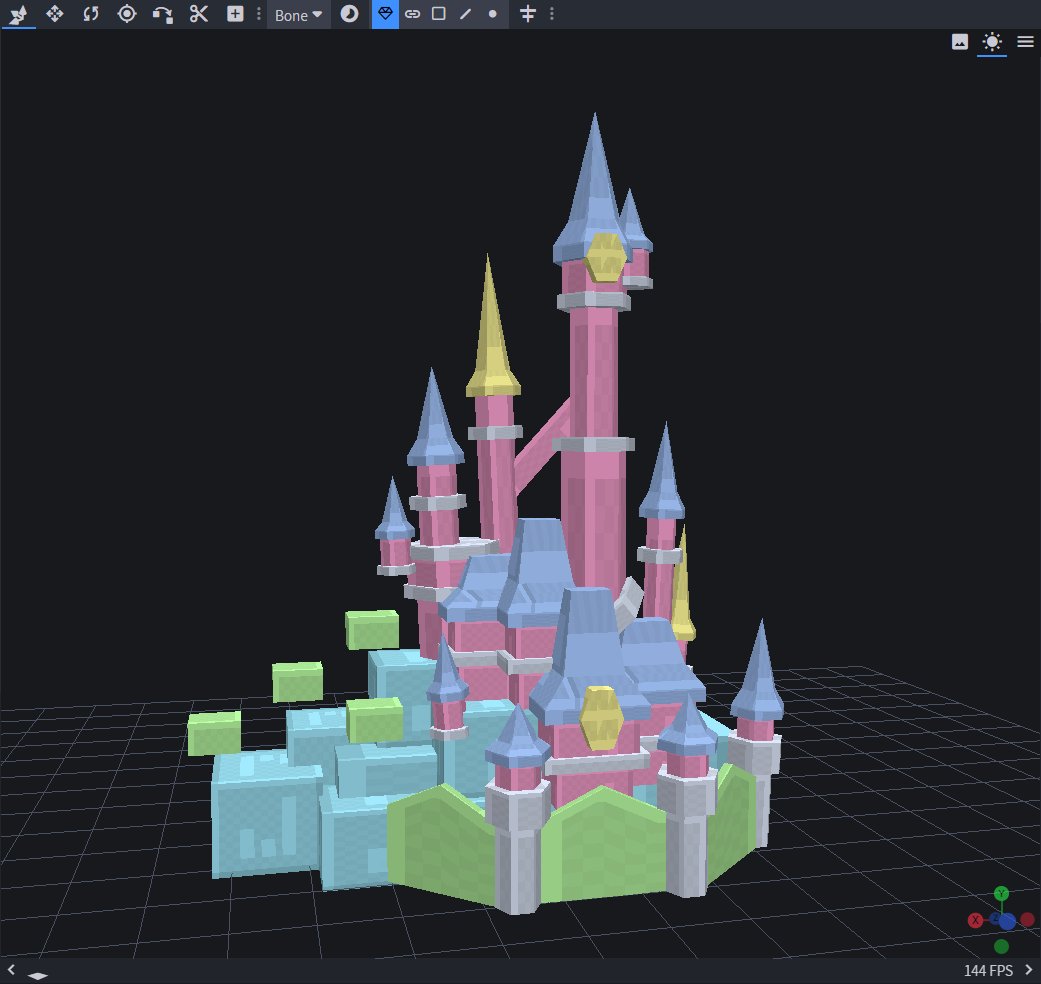Click the blue Z axis on gizmo
The height and width of the screenshot is (984, 1041).
pyautogui.click(x=1007, y=922)
